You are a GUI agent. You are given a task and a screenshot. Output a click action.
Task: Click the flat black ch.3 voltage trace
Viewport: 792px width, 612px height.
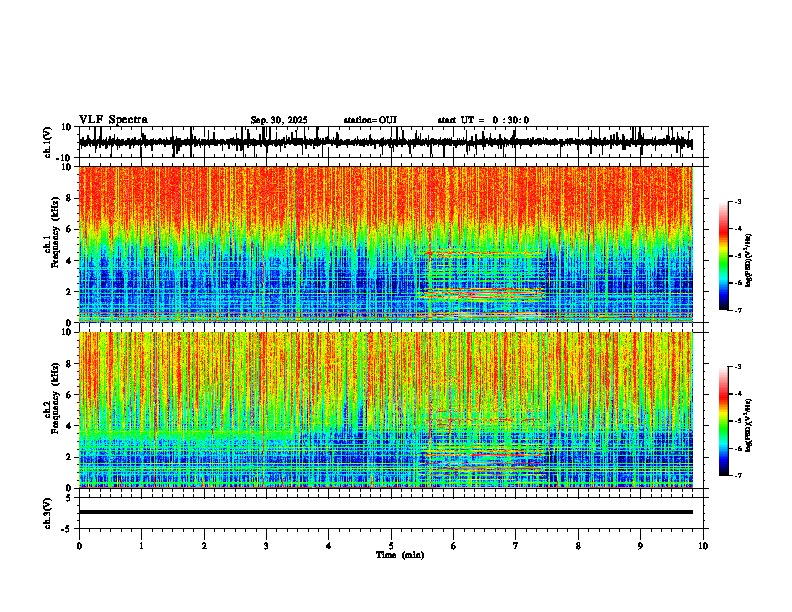pyautogui.click(x=385, y=512)
